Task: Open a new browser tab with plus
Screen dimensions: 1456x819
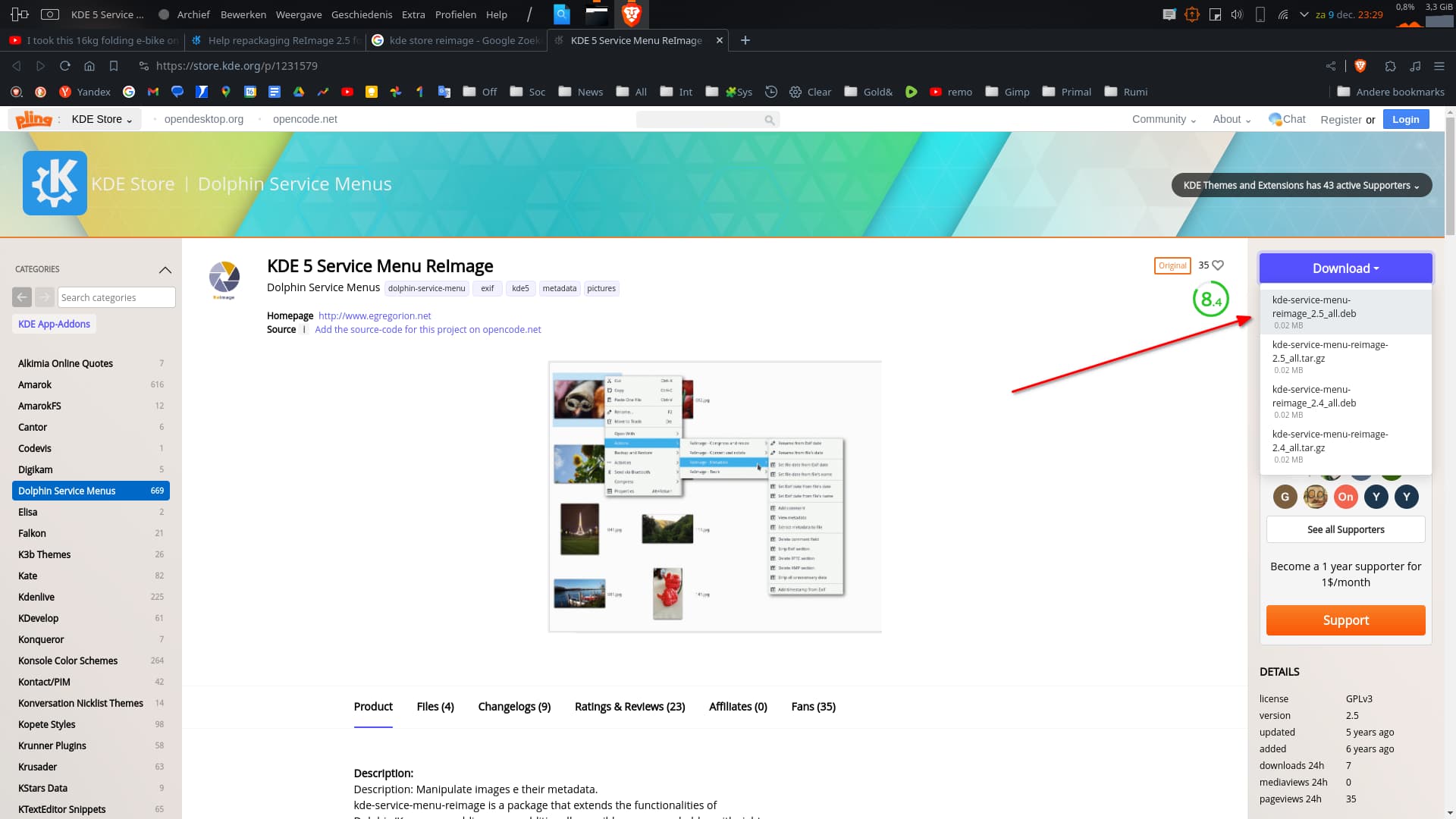Action: click(745, 40)
